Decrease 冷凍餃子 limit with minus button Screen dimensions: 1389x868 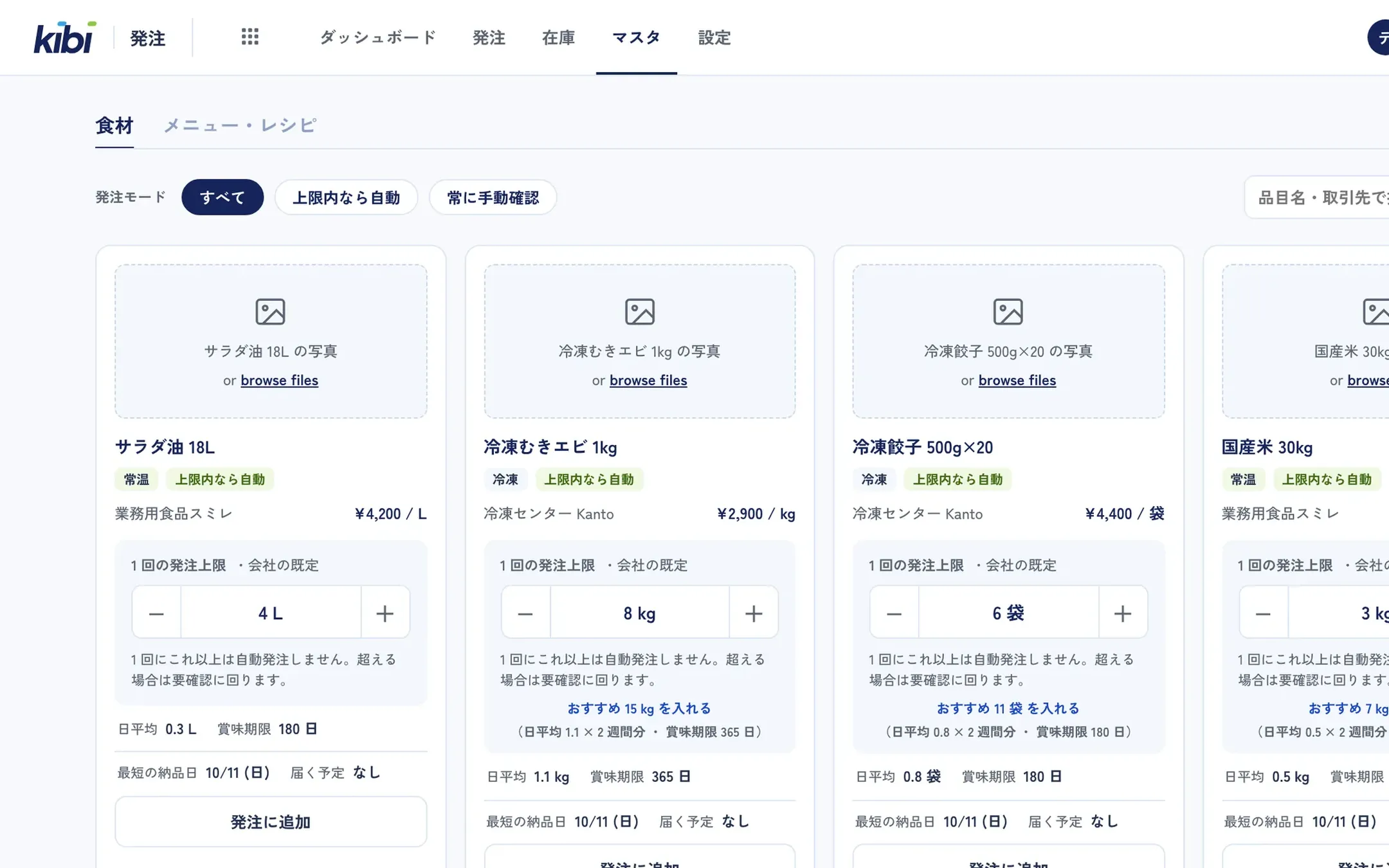pos(894,613)
